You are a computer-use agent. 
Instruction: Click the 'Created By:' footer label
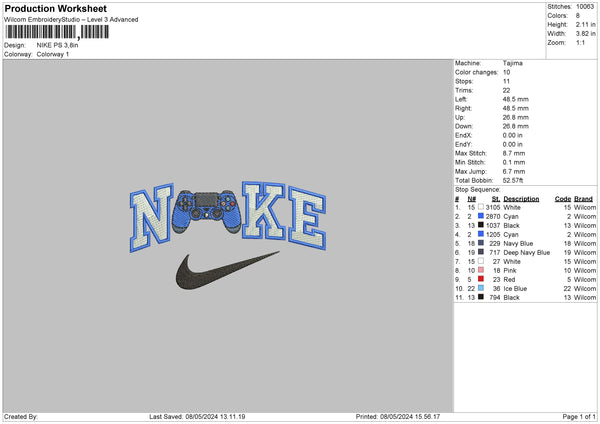(x=21, y=417)
